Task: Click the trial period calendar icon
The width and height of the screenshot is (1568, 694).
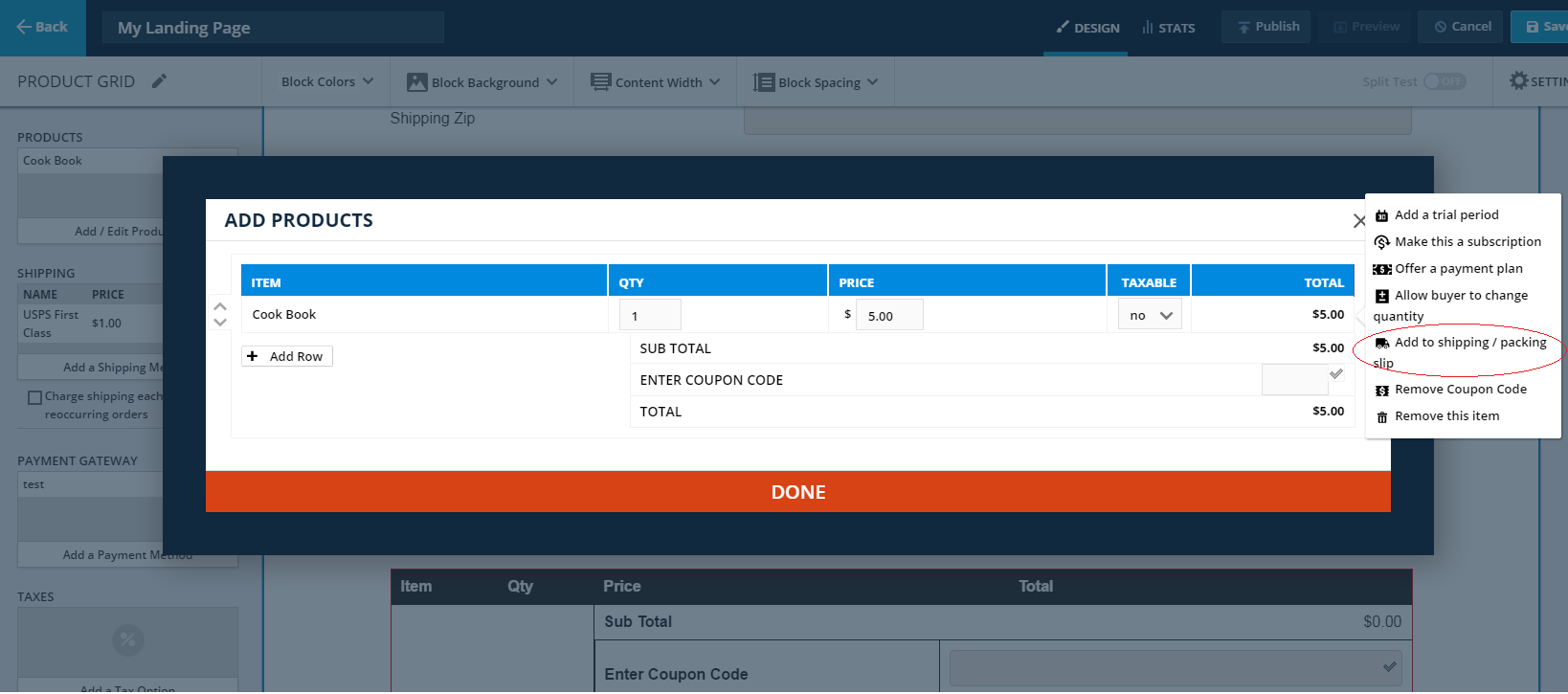Action: (x=1381, y=215)
